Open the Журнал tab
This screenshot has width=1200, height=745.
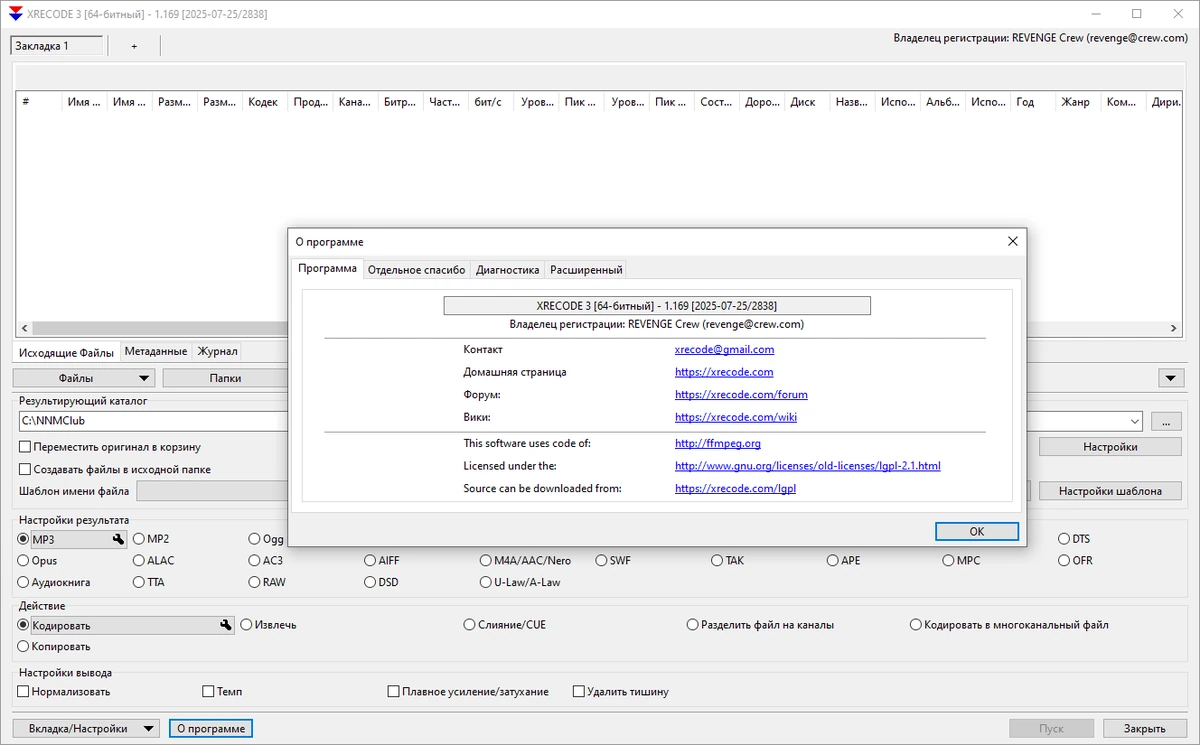(217, 352)
